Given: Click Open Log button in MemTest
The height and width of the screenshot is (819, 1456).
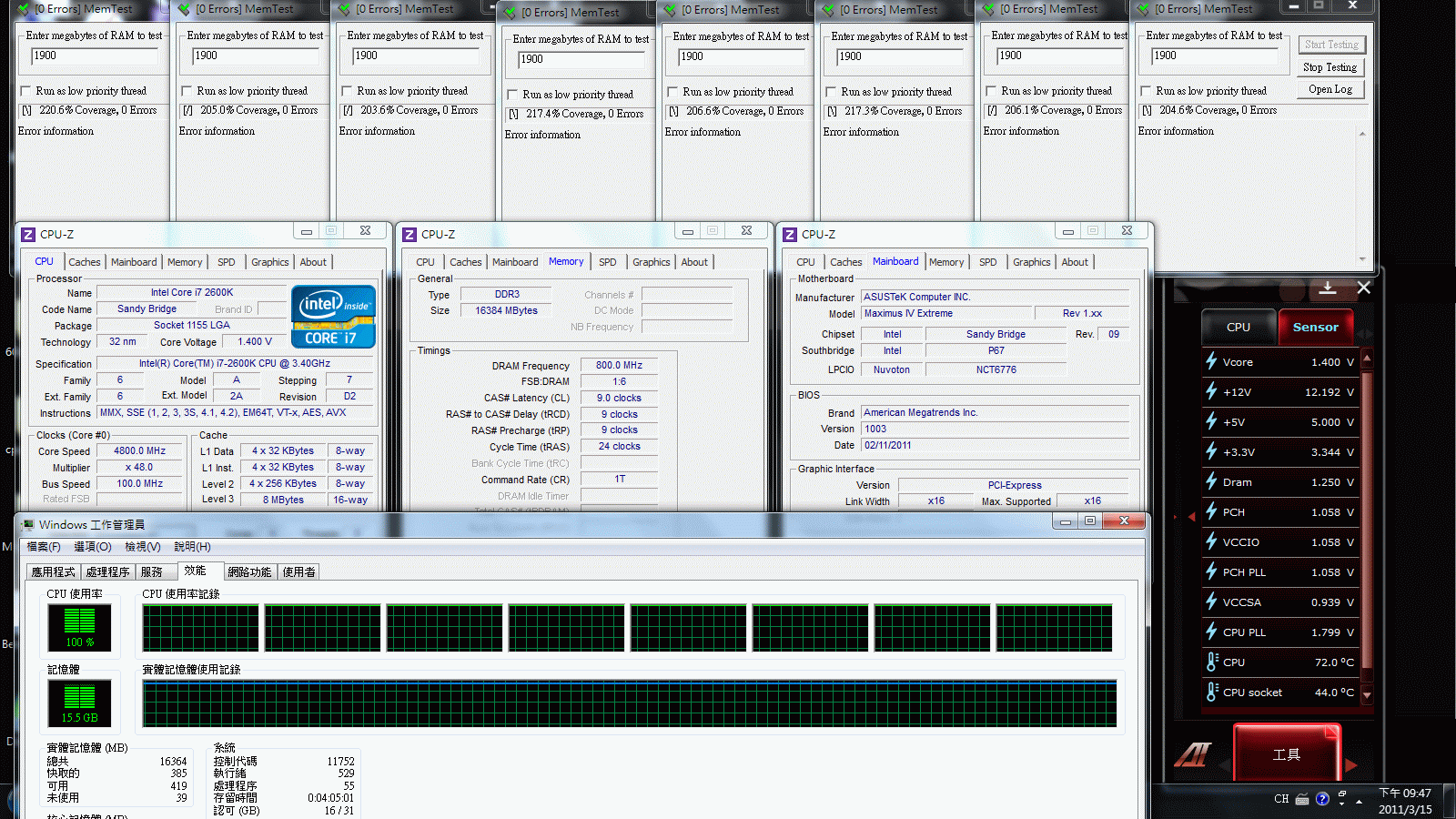Looking at the screenshot, I should click(x=1330, y=89).
